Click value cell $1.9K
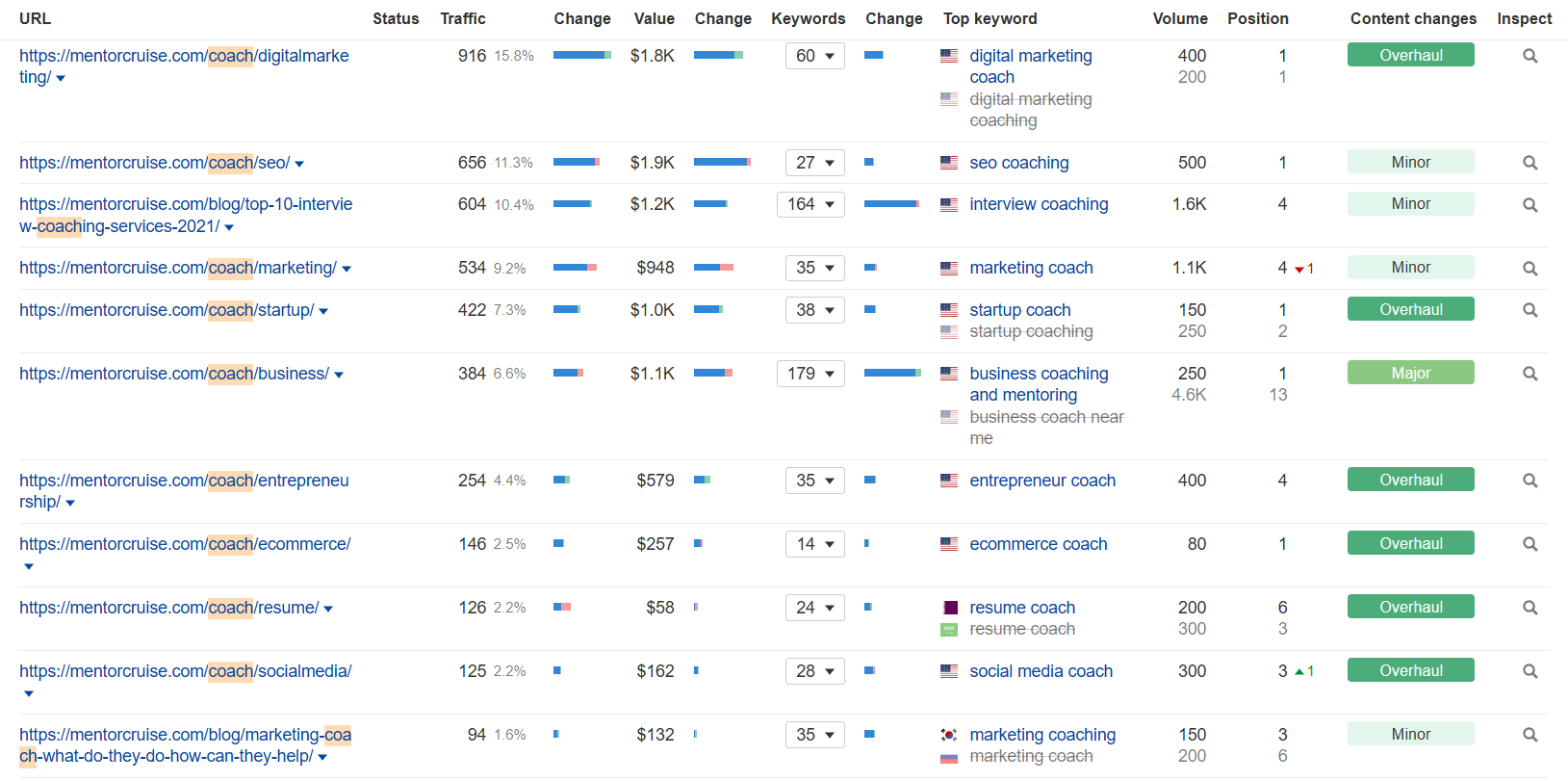 (652, 163)
